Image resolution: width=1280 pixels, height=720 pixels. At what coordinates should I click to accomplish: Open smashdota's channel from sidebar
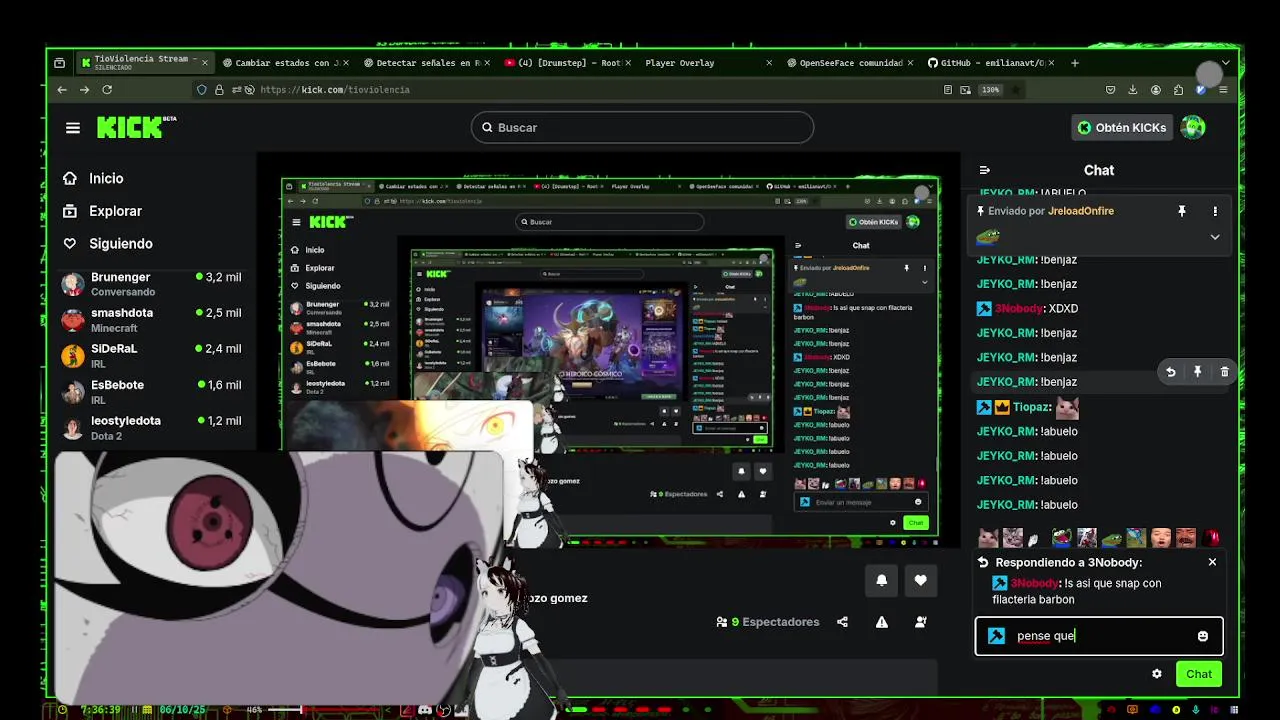click(152, 320)
